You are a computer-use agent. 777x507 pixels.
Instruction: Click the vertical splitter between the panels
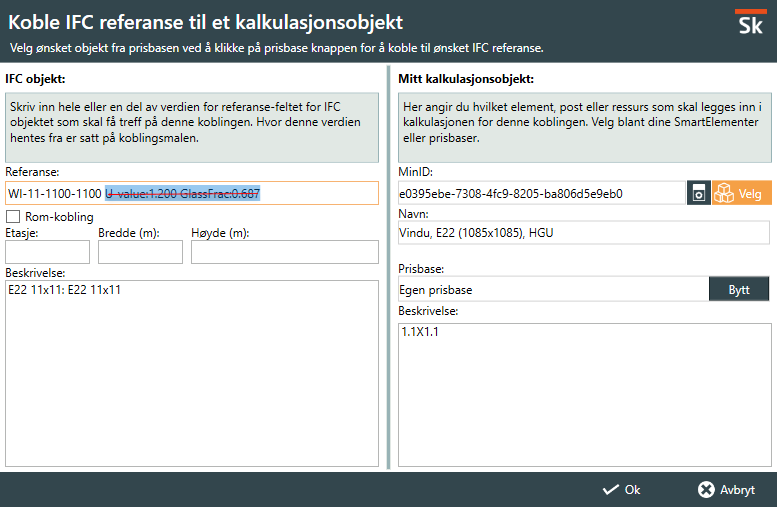[388, 265]
